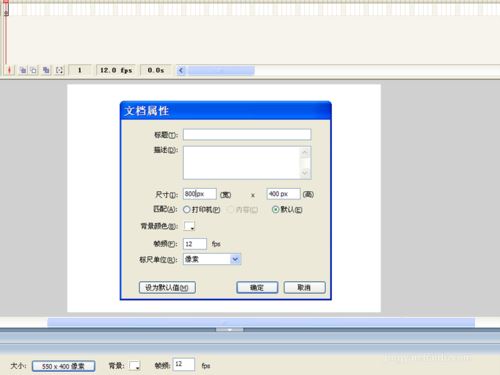The width and height of the screenshot is (500, 375).
Task: Click the red playhead marker in timeline
Action: (6, 8)
